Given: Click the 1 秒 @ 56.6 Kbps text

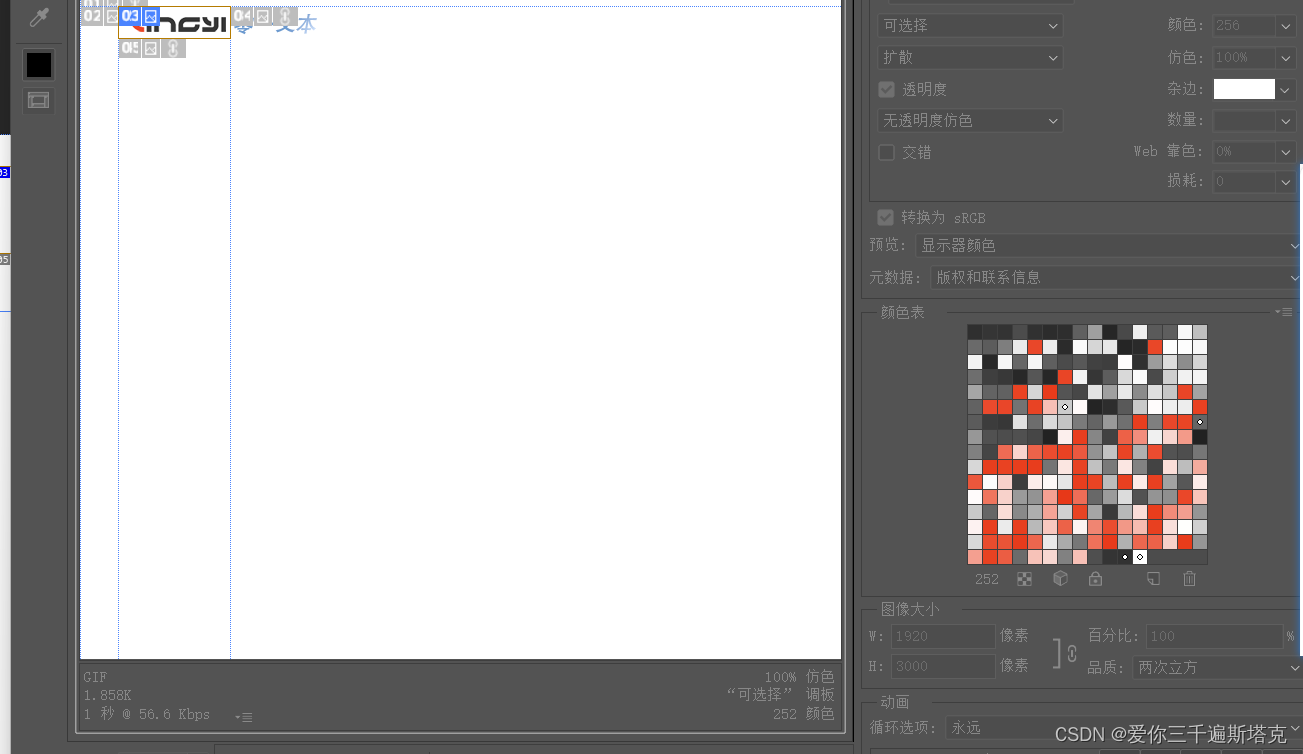Looking at the screenshot, I should click(x=147, y=714).
